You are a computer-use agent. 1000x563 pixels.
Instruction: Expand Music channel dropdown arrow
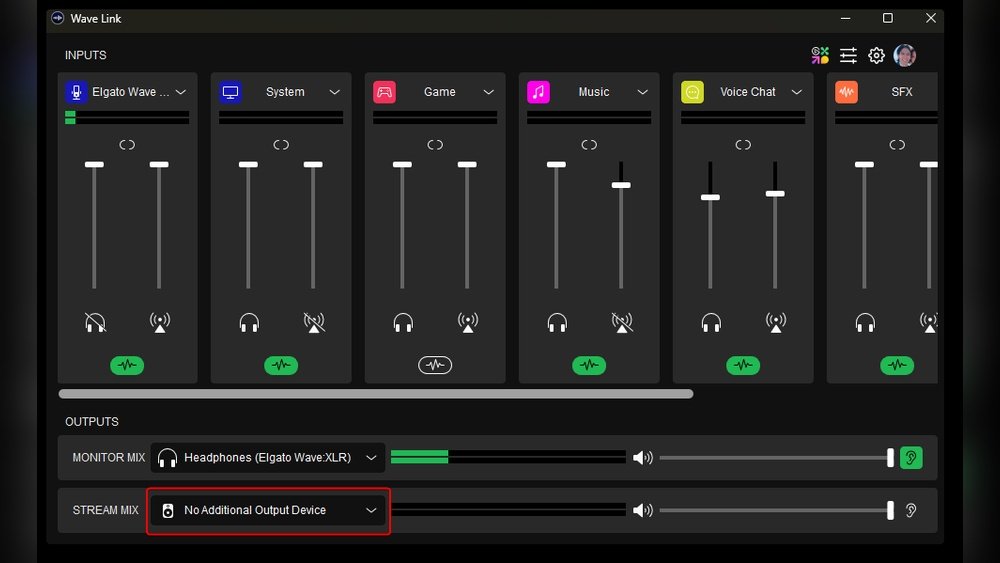pyautogui.click(x=643, y=92)
